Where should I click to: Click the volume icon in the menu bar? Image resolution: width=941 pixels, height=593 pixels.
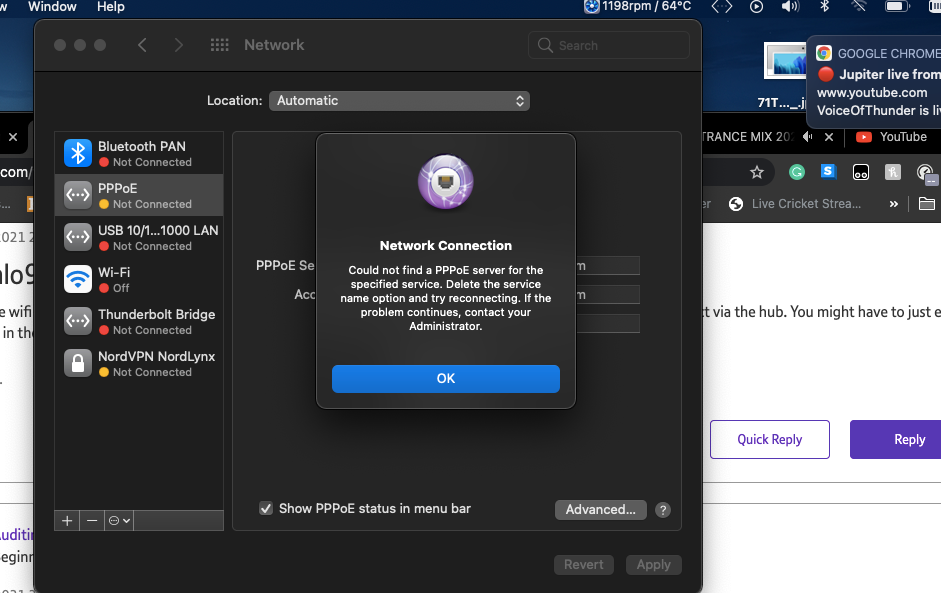coord(790,7)
